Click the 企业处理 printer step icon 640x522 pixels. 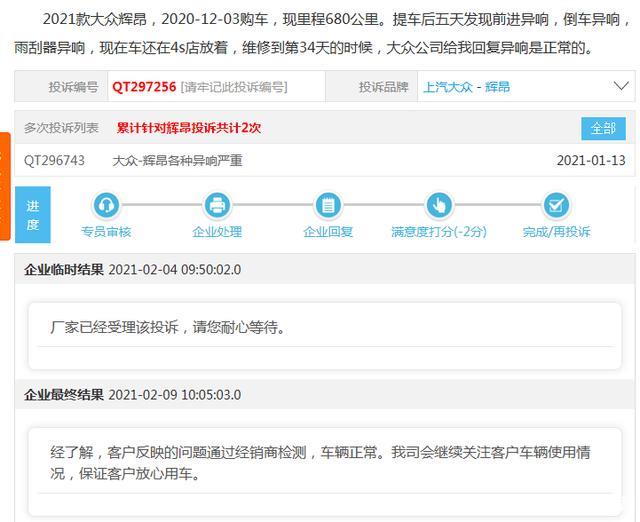[217, 204]
